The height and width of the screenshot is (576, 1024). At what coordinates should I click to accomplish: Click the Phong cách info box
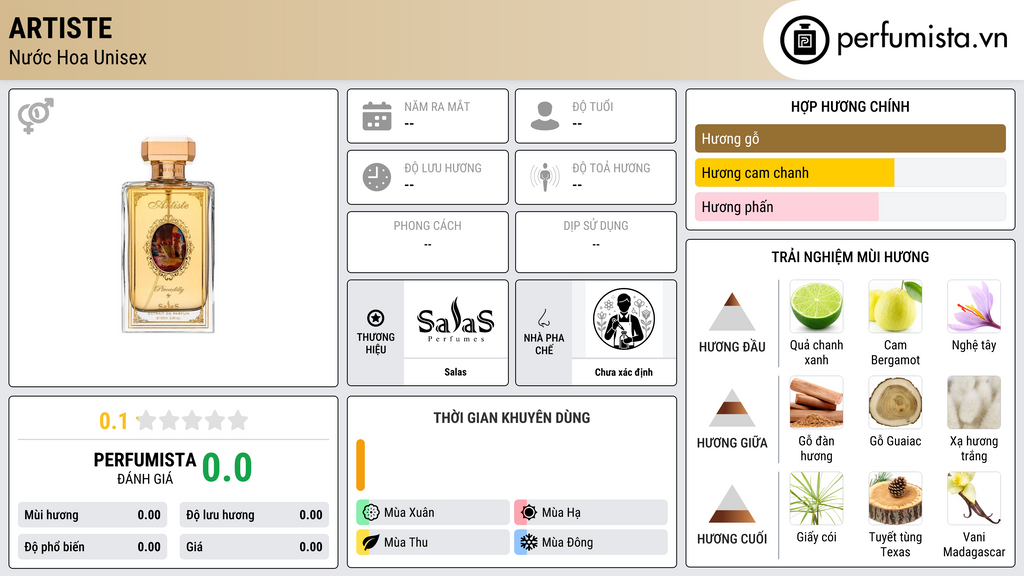(428, 242)
